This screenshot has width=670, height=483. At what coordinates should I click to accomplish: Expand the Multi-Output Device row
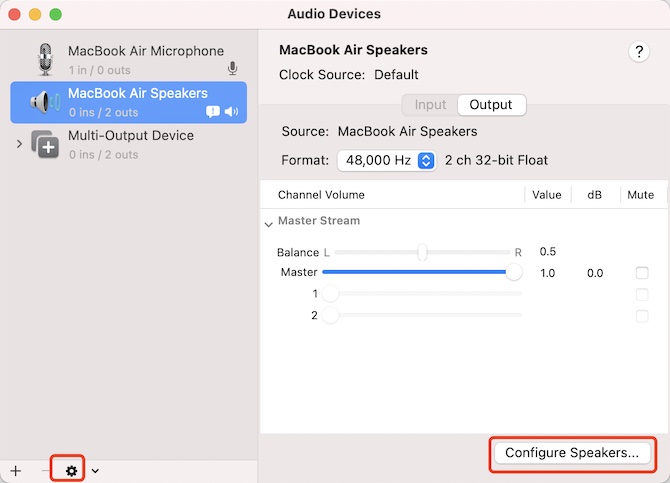coord(19,144)
